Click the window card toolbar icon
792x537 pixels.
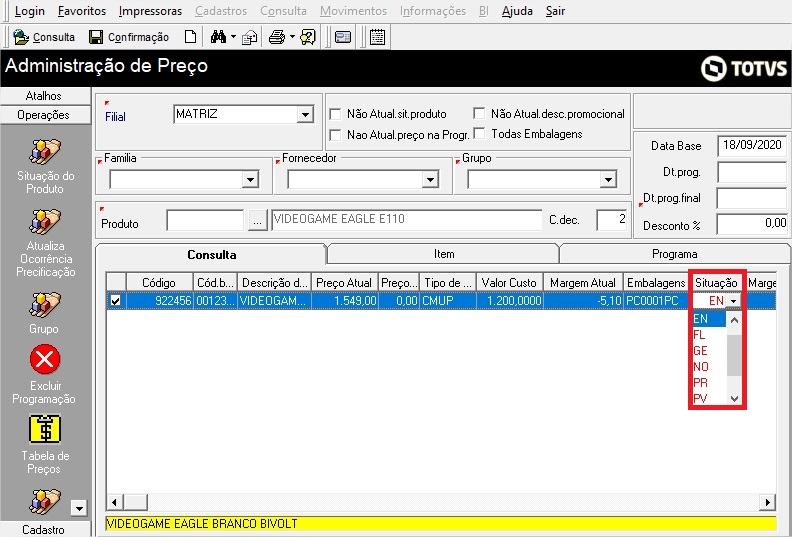(343, 37)
